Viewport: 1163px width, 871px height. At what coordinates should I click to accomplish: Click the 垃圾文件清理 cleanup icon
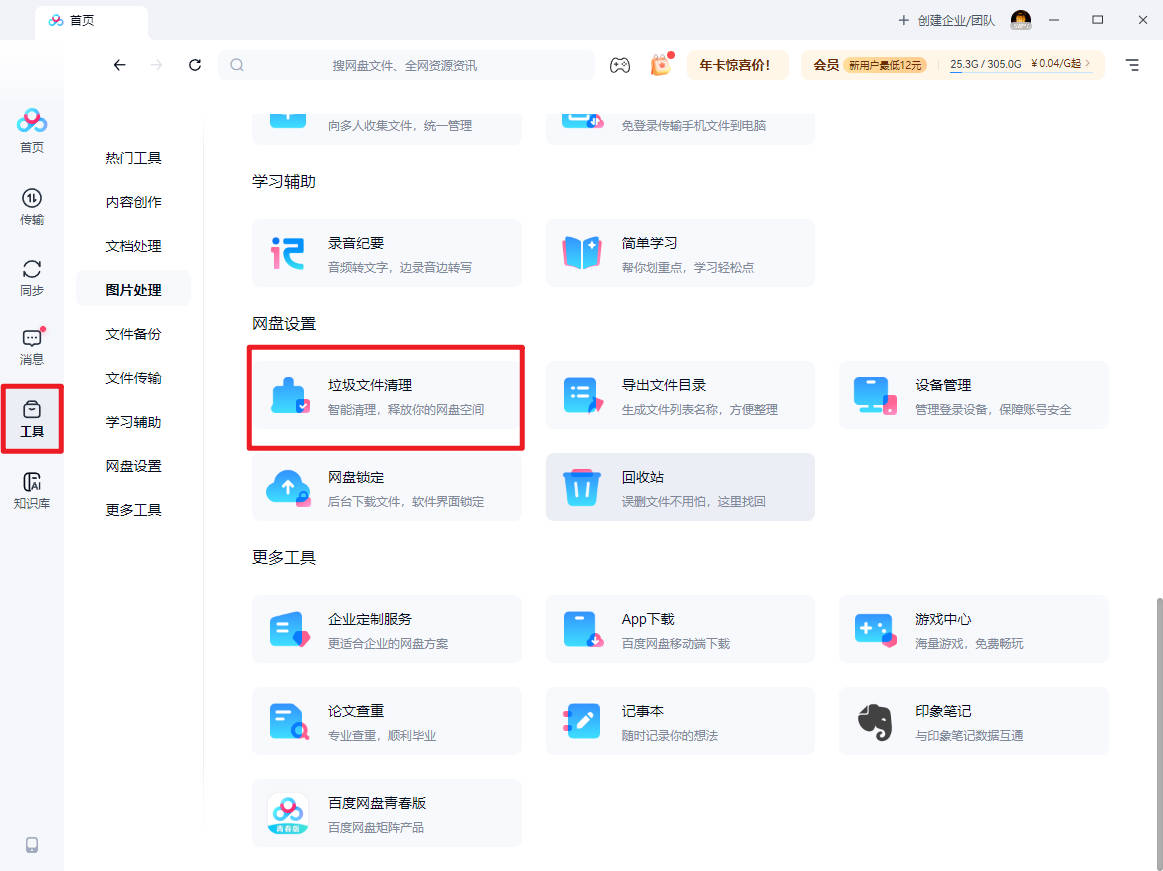[289, 395]
